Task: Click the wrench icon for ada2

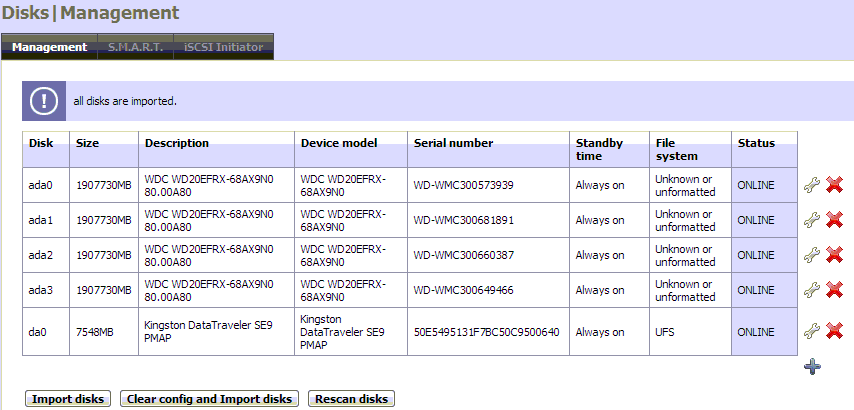Action: [x=813, y=255]
